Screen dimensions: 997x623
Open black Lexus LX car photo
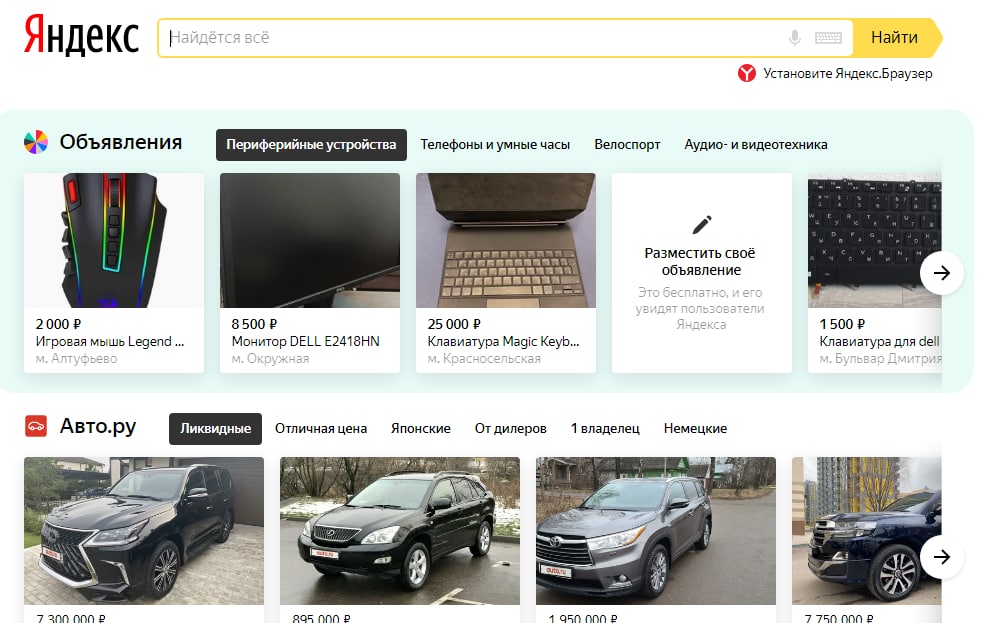tap(144, 531)
